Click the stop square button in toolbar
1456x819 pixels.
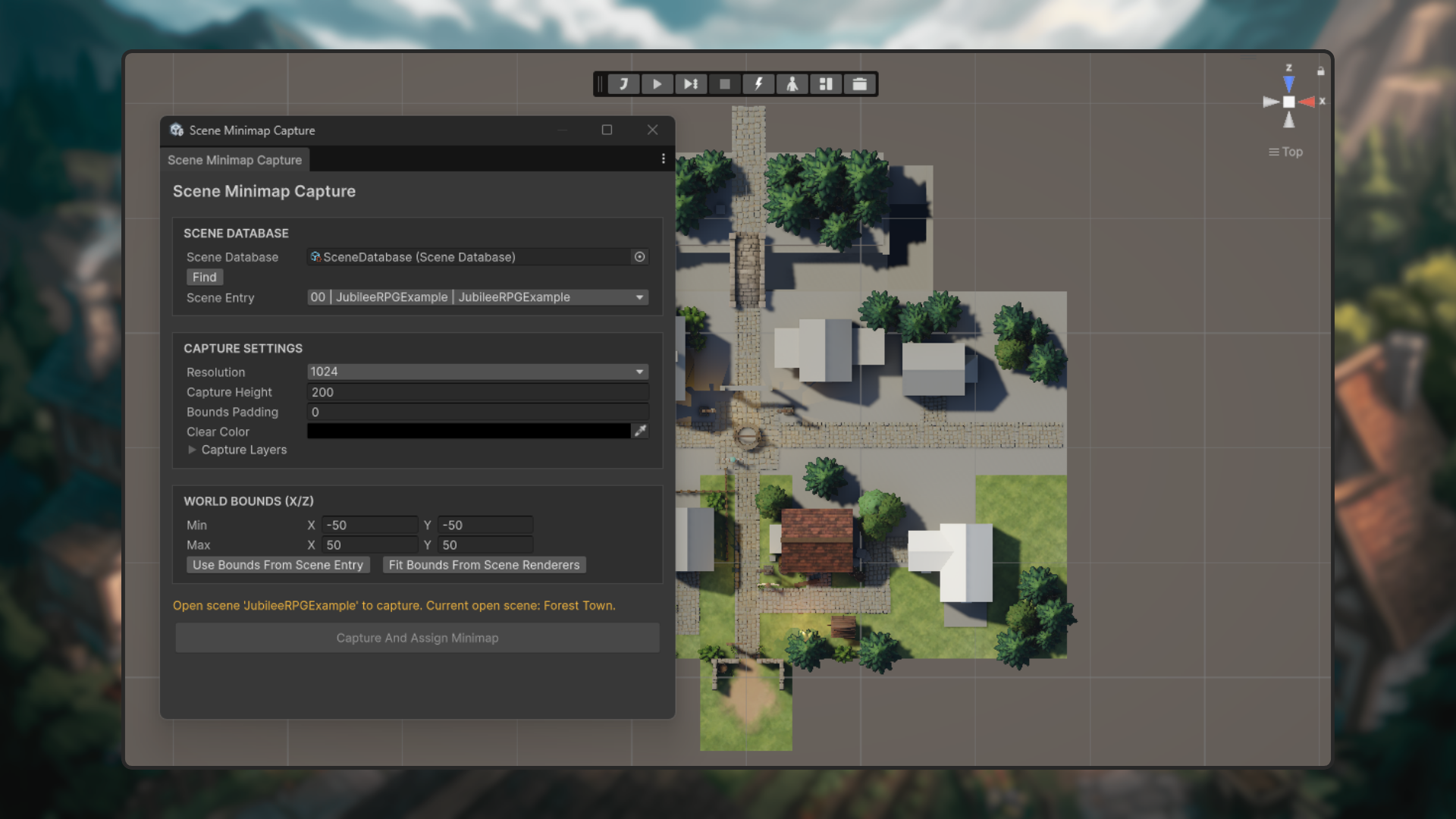pos(725,84)
